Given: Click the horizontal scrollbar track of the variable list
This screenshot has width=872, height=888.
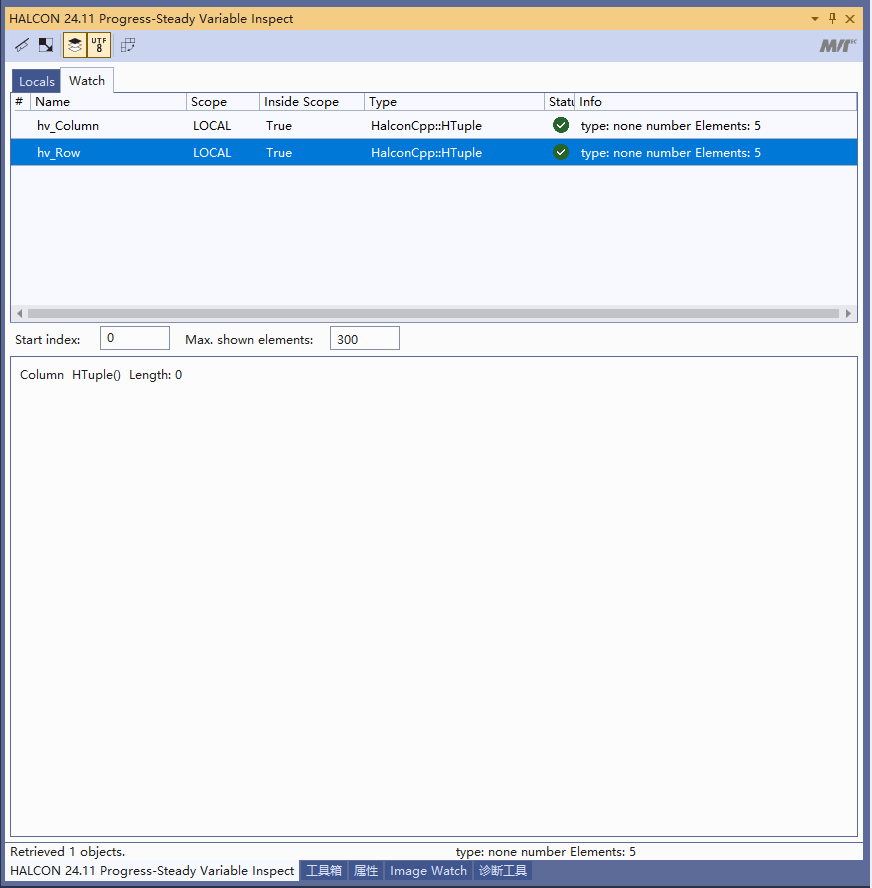Looking at the screenshot, I should 433,314.
